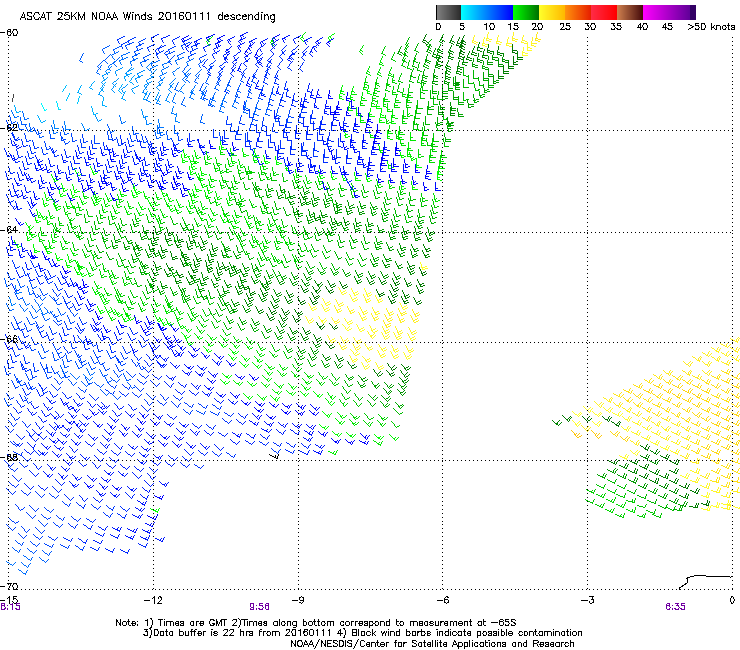The width and height of the screenshot is (740, 650).
Task: Click the purple '9:56' pass time label
Action: click(259, 607)
